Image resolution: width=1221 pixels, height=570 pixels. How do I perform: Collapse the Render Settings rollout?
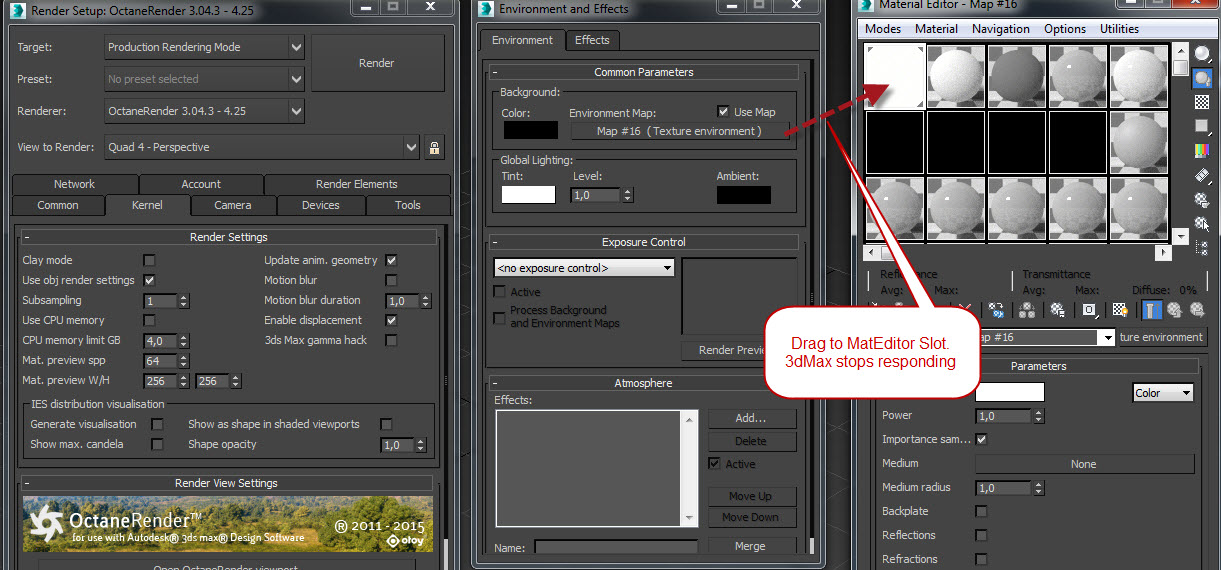tap(229, 237)
